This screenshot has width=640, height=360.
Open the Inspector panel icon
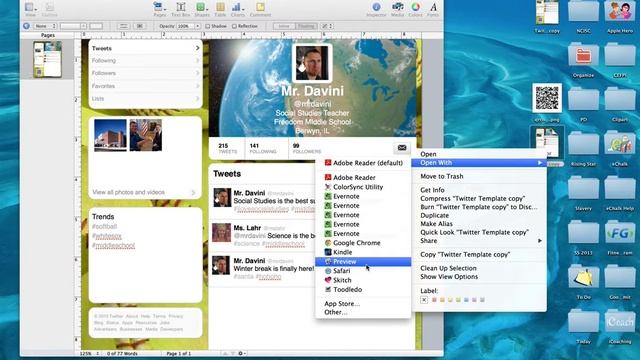pos(376,9)
